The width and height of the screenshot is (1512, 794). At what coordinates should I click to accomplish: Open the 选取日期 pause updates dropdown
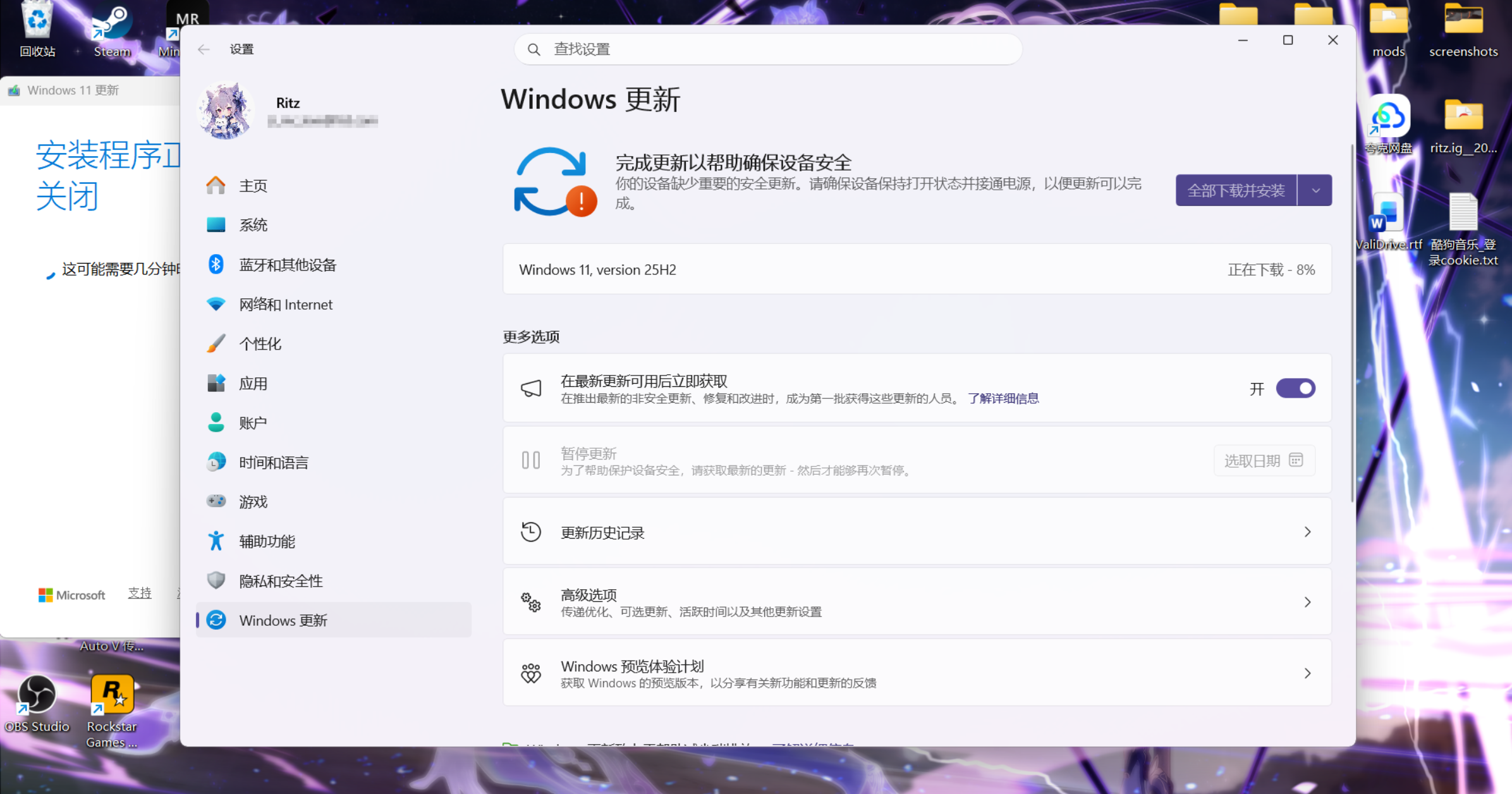1264,460
